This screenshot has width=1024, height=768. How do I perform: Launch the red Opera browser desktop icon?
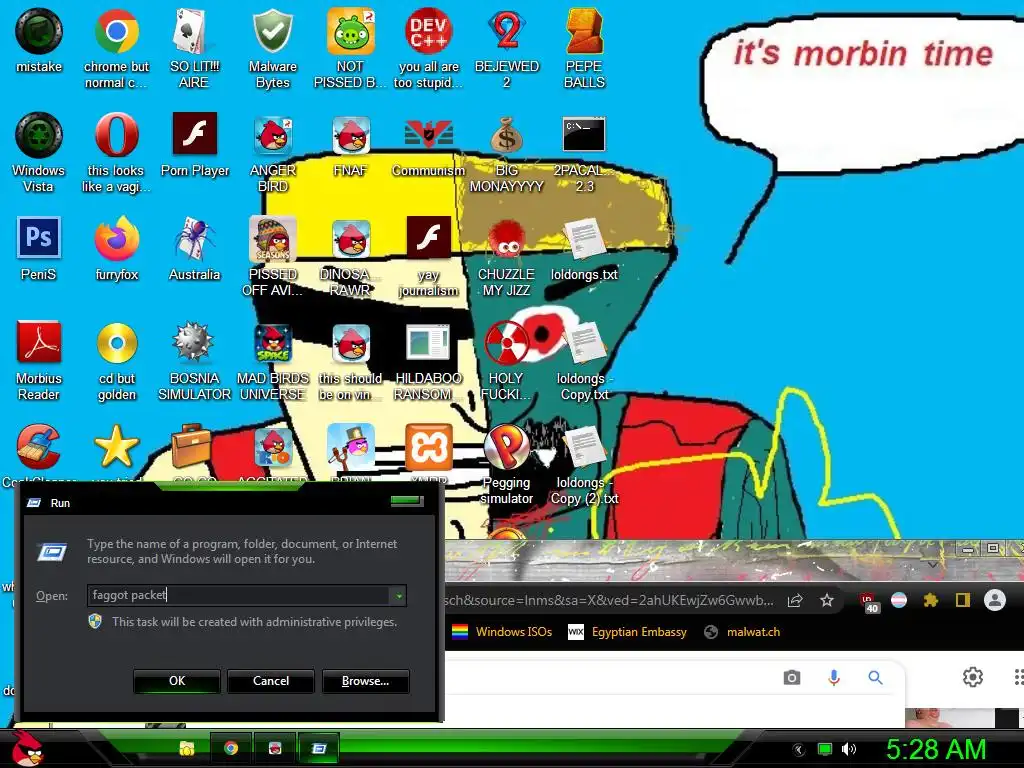pos(116,152)
